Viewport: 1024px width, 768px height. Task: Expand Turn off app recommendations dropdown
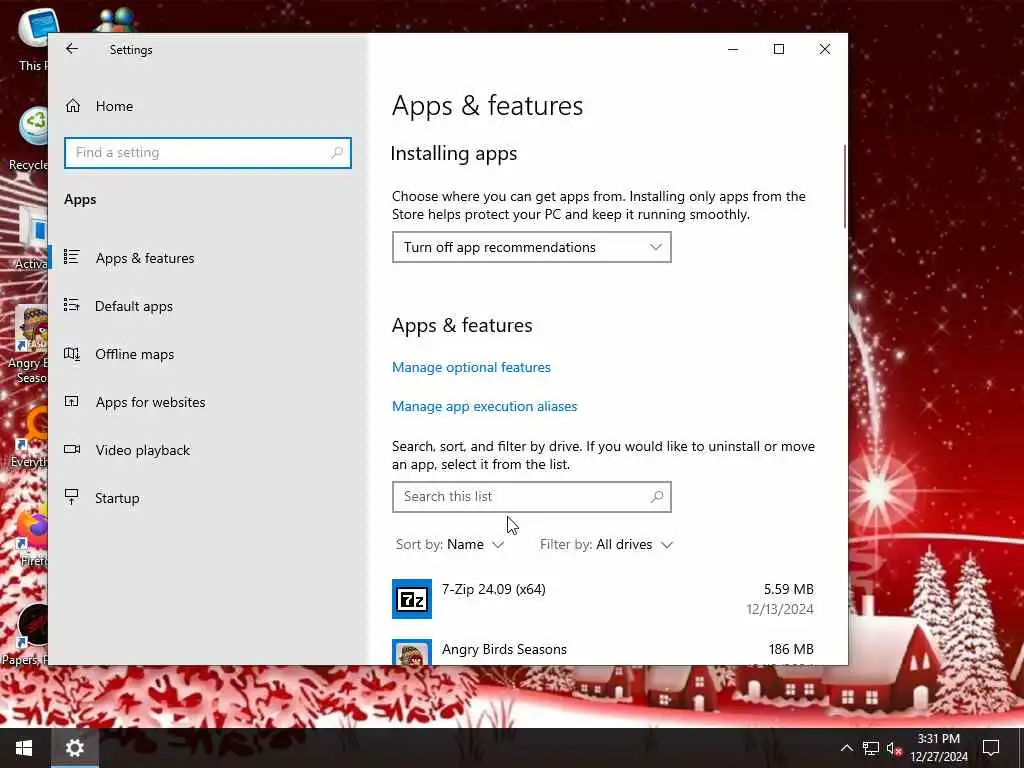pos(532,247)
